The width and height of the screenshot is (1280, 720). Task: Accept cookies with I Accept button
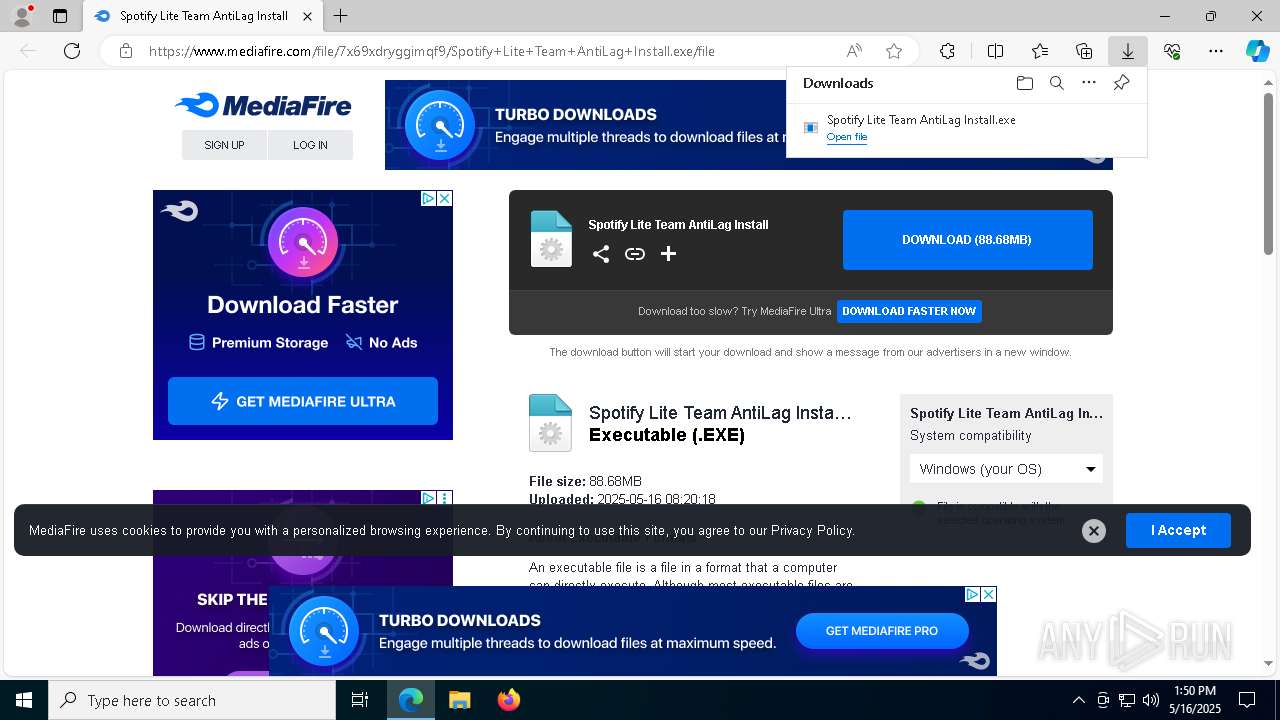(x=1178, y=530)
